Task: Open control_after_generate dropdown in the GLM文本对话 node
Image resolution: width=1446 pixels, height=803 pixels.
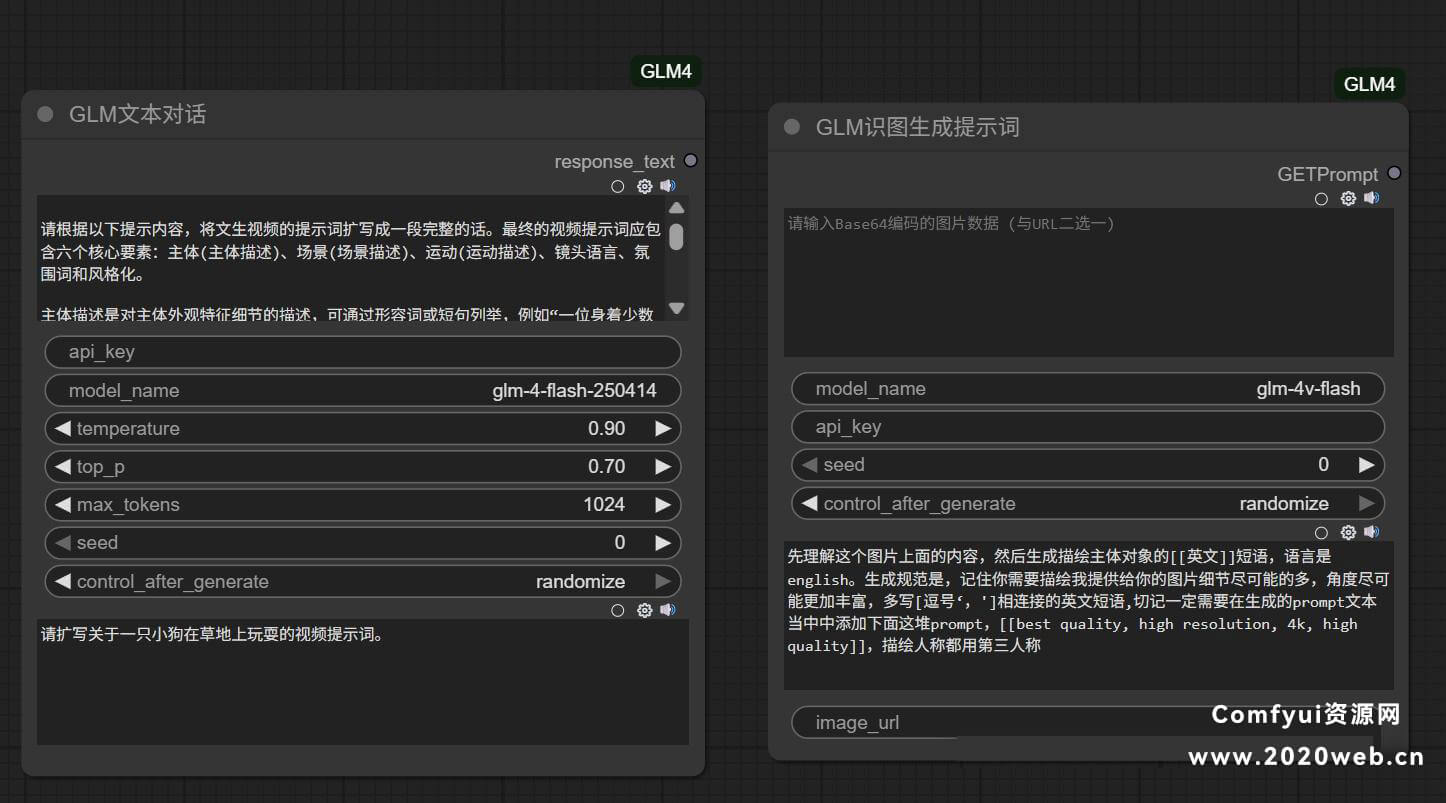Action: click(363, 581)
